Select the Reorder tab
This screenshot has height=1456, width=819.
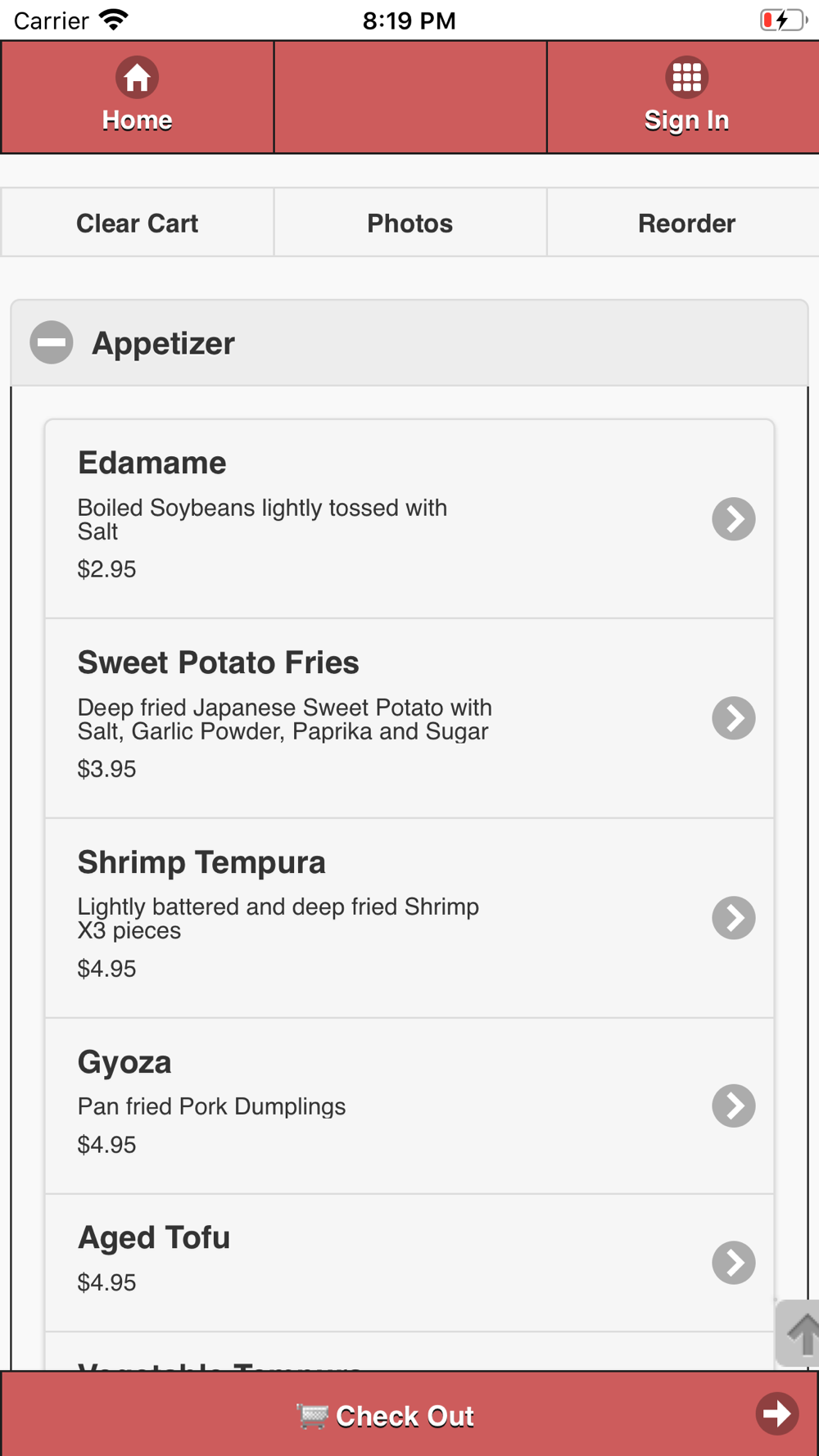tap(686, 223)
